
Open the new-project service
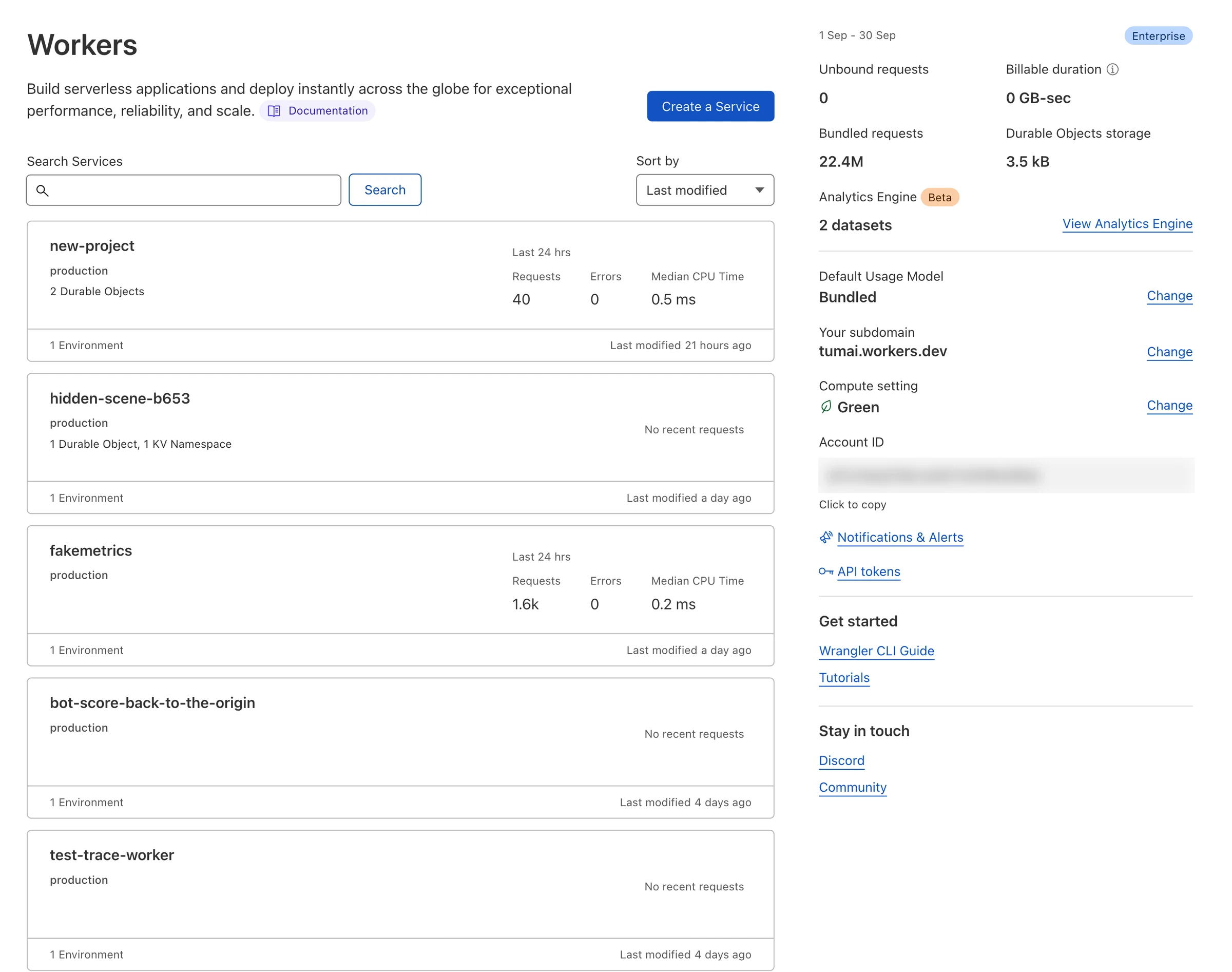click(x=92, y=246)
